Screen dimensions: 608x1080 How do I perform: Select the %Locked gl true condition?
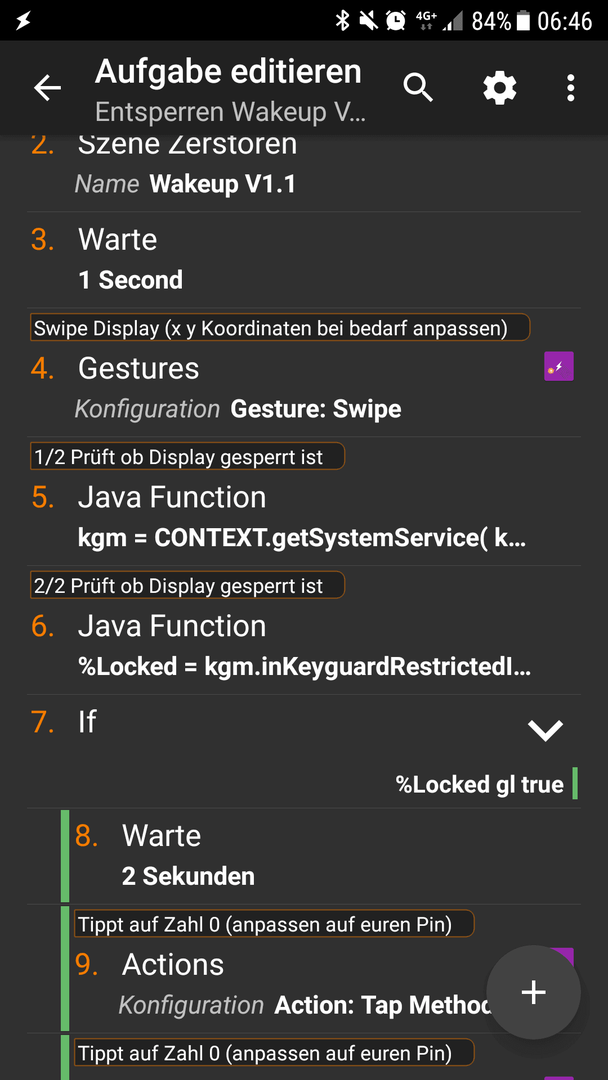(x=479, y=784)
